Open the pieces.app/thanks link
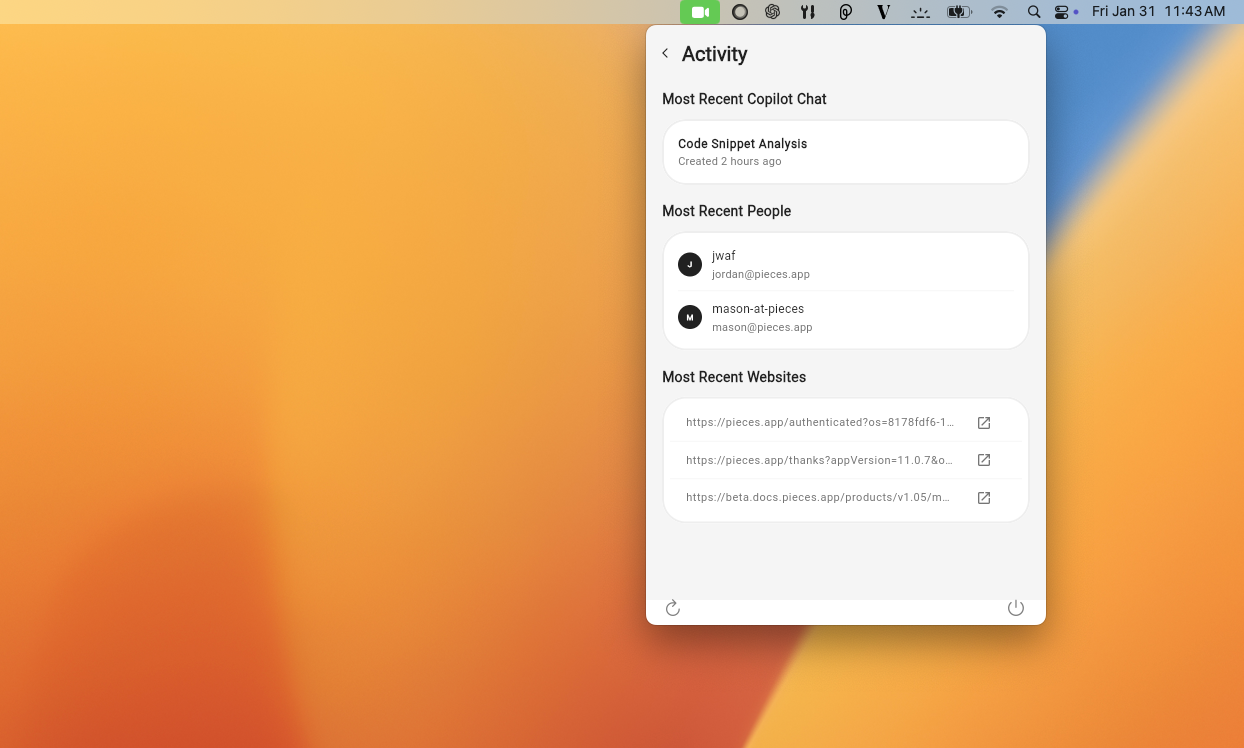 (820, 460)
